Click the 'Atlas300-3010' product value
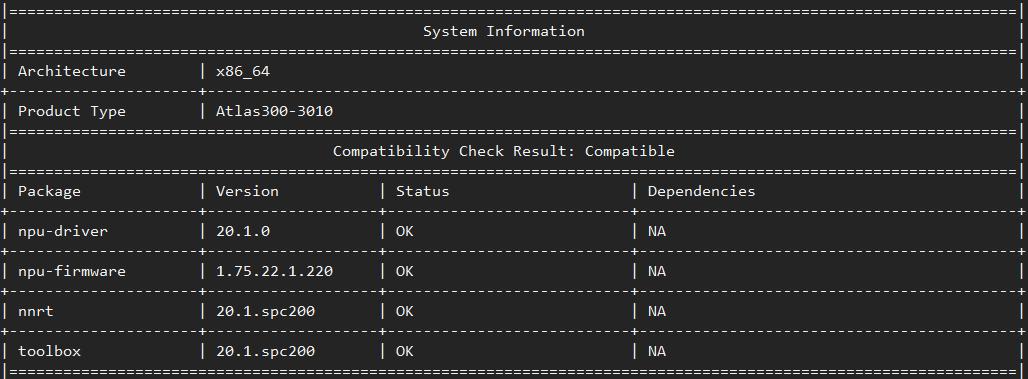 (x=274, y=111)
